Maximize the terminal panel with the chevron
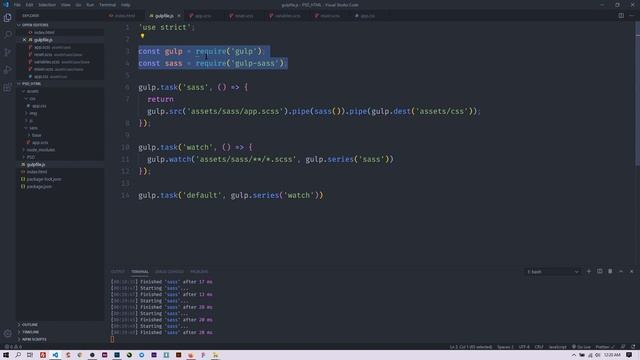Screen dimensions: 640x360 621,271
